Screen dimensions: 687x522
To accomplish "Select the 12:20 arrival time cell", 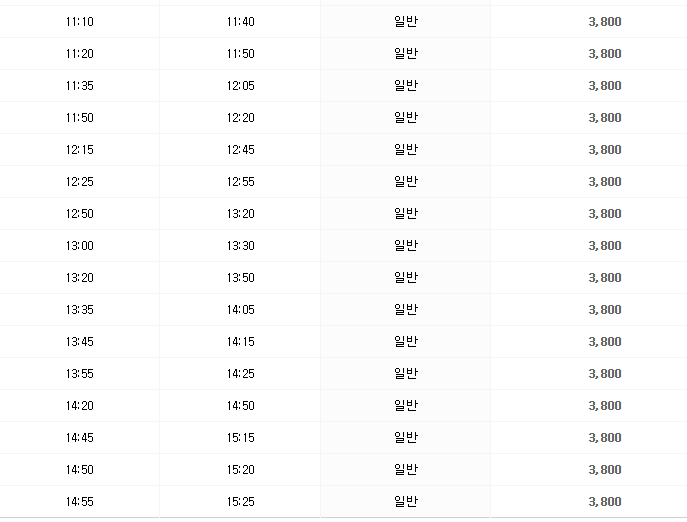I will 240,118.
